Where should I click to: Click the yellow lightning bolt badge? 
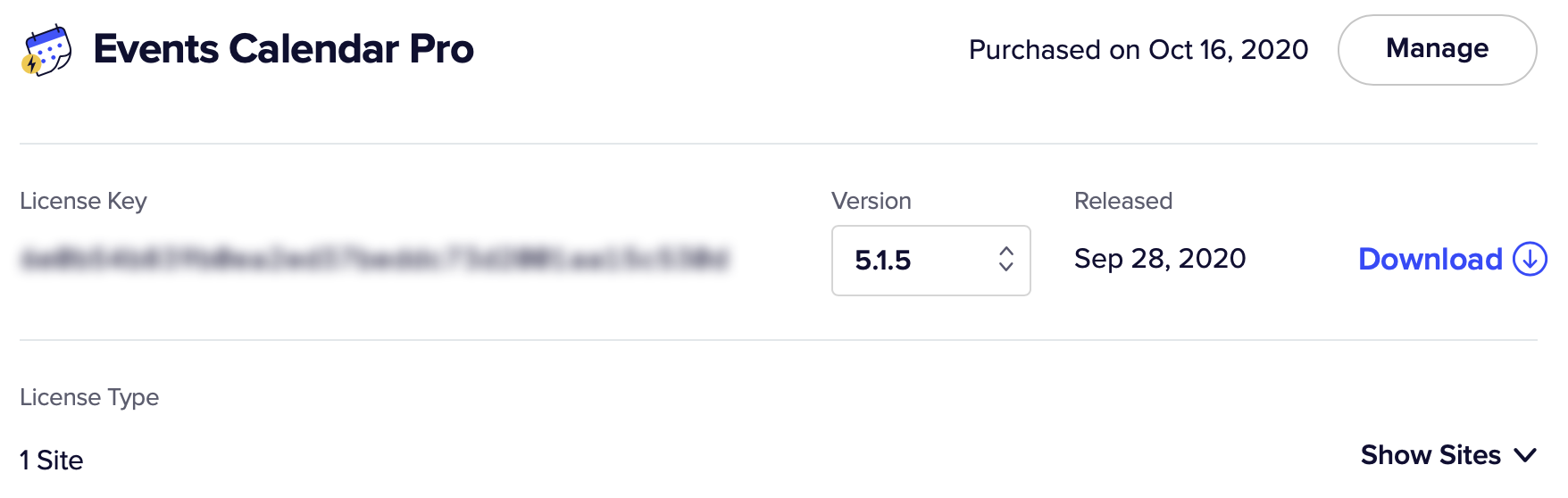tap(31, 65)
